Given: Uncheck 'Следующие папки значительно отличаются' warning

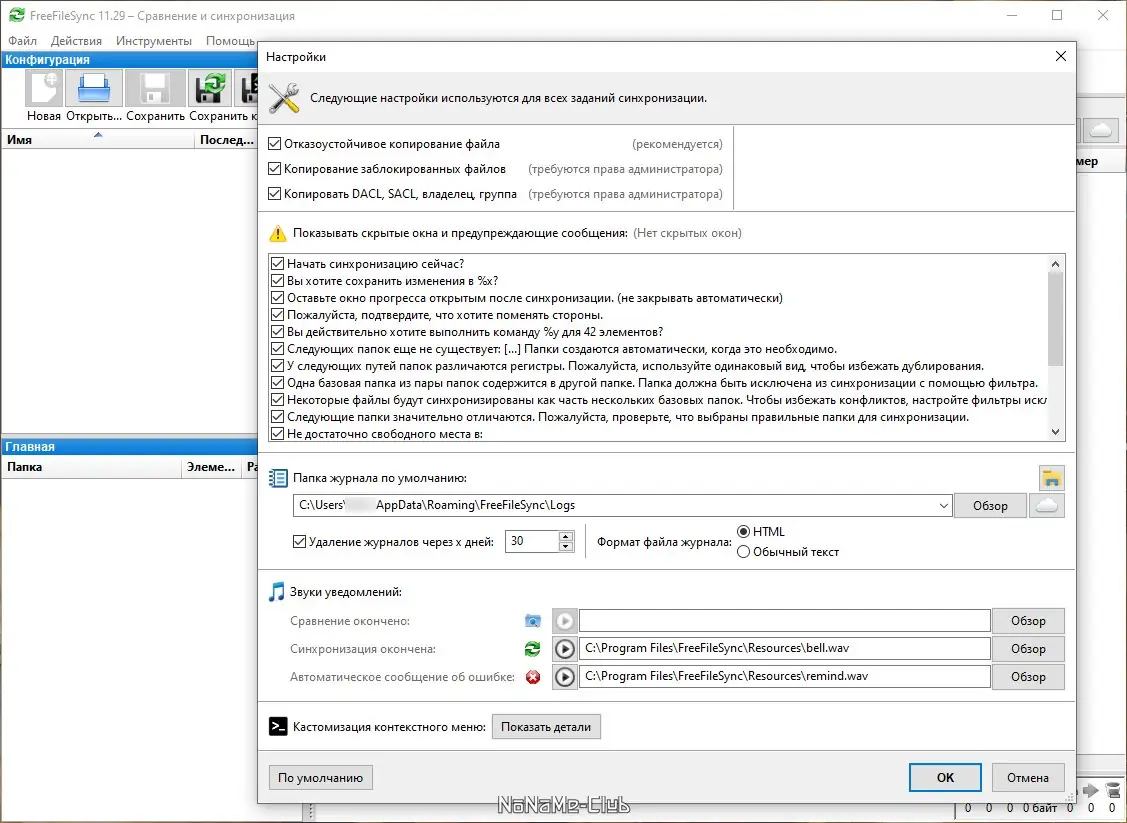Looking at the screenshot, I should pos(277,417).
